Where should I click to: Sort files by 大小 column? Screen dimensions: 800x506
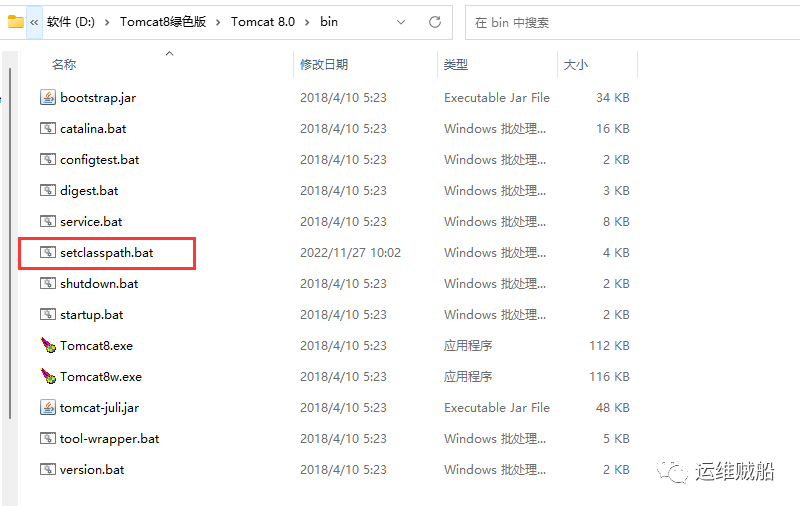[576, 65]
